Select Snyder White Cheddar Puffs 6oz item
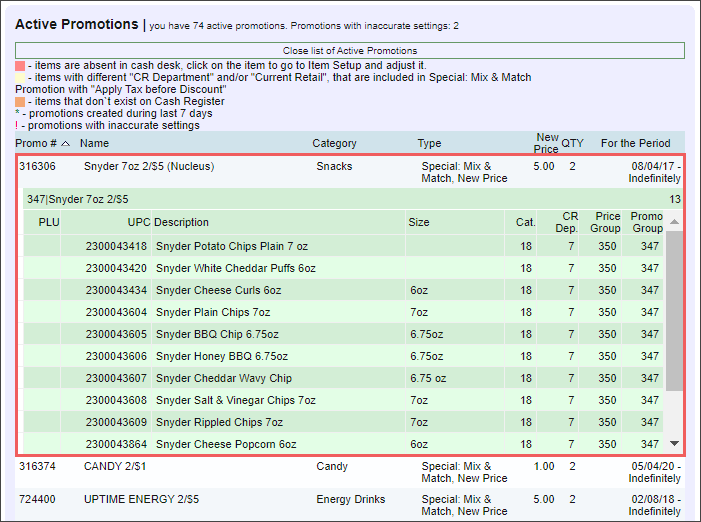Screen dimensions: 701x522 [236, 268]
